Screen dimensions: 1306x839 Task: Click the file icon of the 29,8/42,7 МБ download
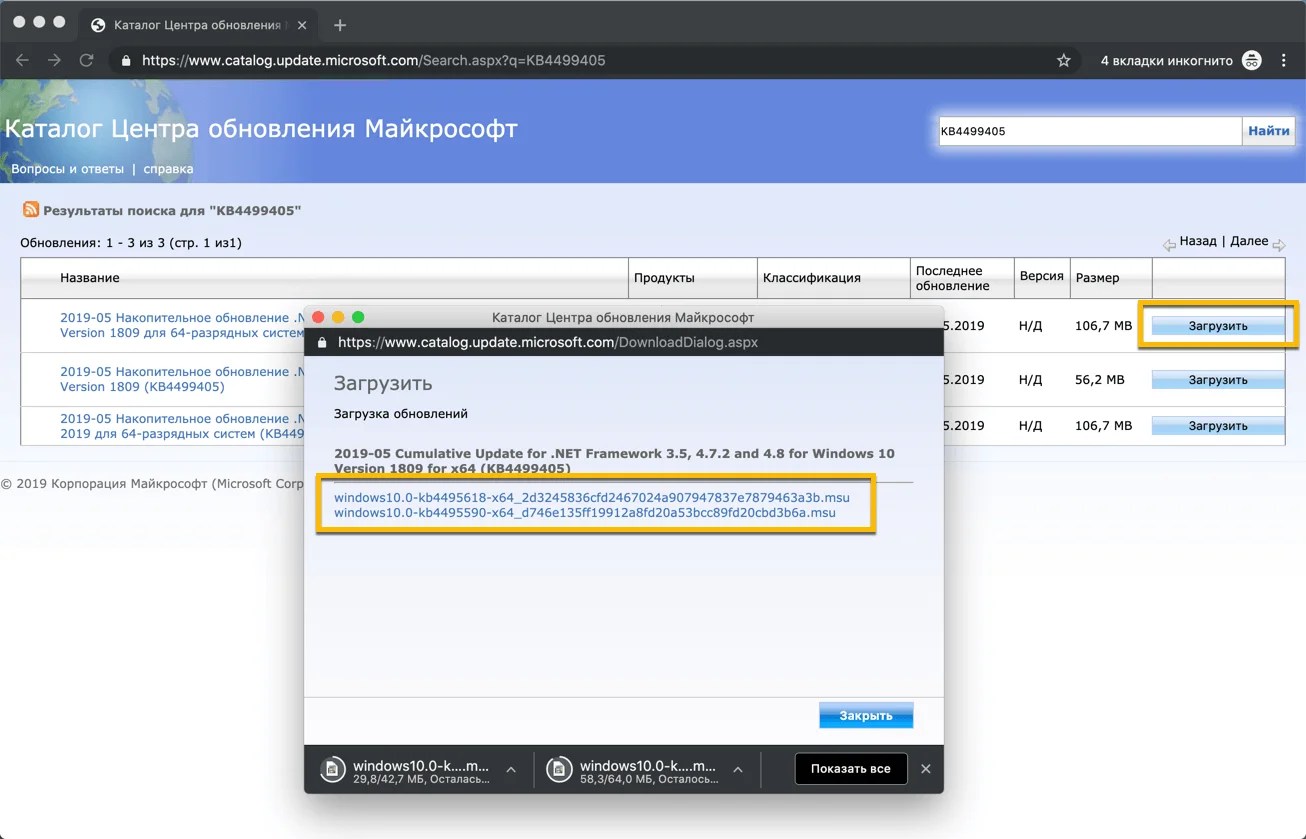[x=332, y=768]
